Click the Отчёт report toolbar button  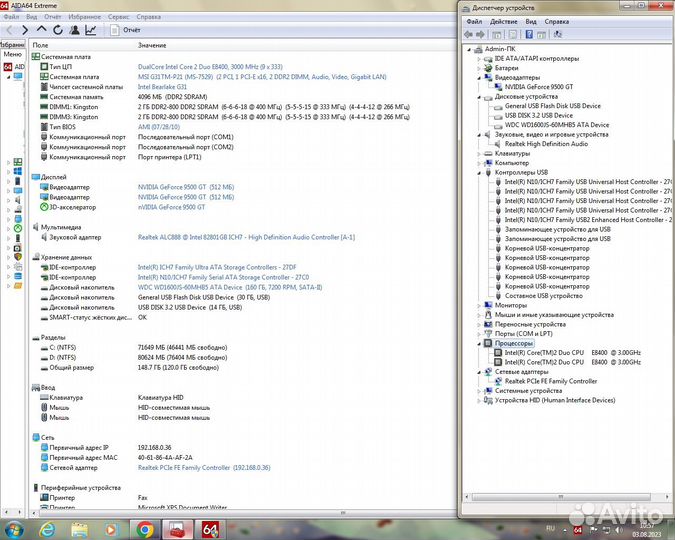(x=125, y=30)
